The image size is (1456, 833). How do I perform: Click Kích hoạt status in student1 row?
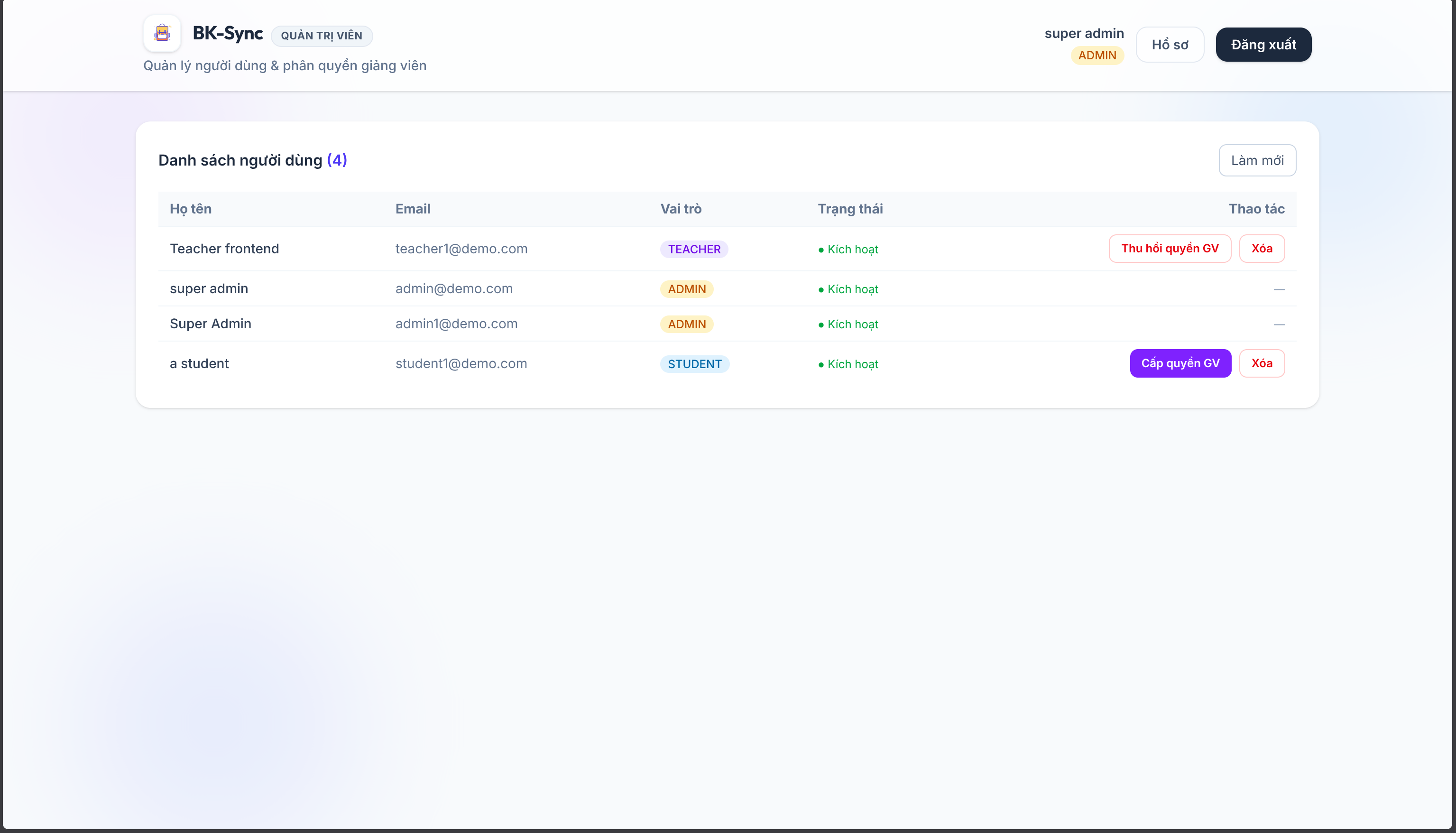pos(848,364)
